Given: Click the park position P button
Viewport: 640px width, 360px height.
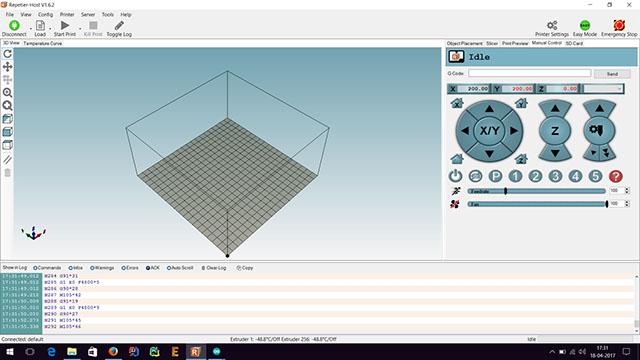Looking at the screenshot, I should (495, 176).
